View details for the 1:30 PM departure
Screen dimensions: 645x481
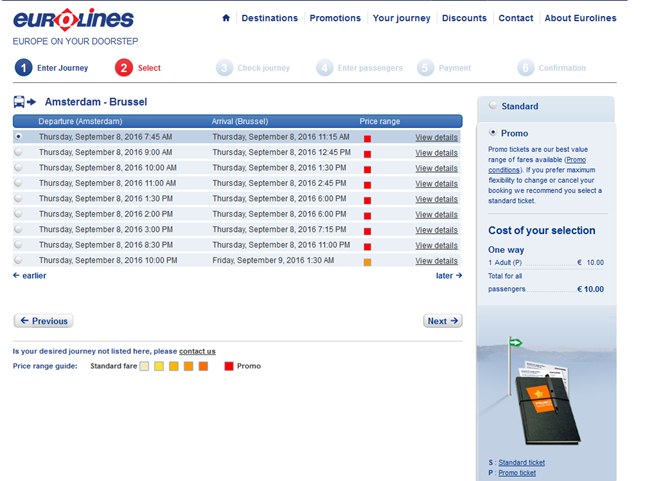pos(436,199)
